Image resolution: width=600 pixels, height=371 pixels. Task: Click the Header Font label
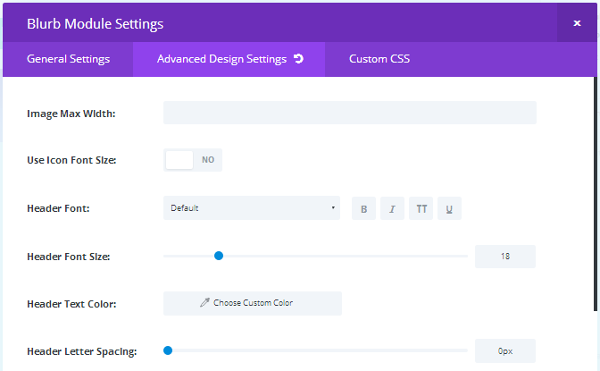[58, 208]
